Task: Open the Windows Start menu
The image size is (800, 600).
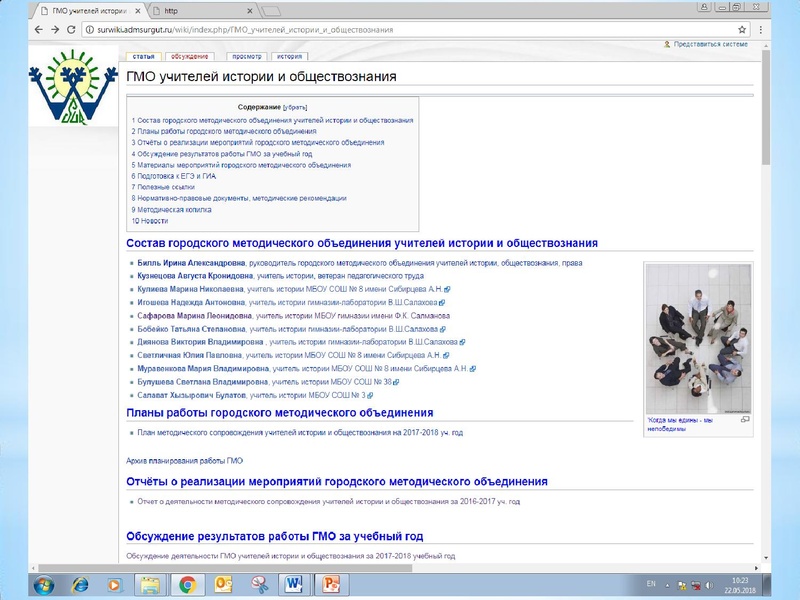Action: (x=44, y=584)
